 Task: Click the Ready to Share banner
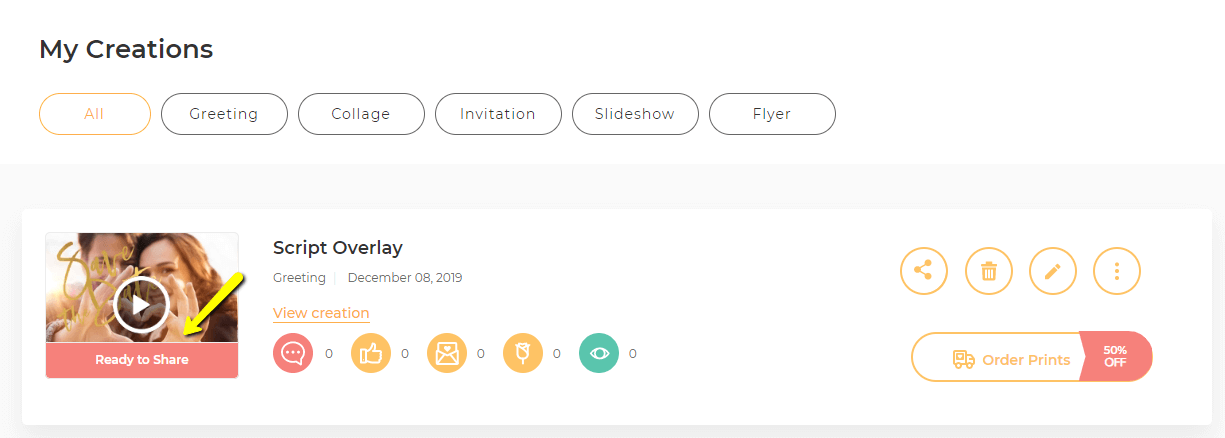(142, 360)
